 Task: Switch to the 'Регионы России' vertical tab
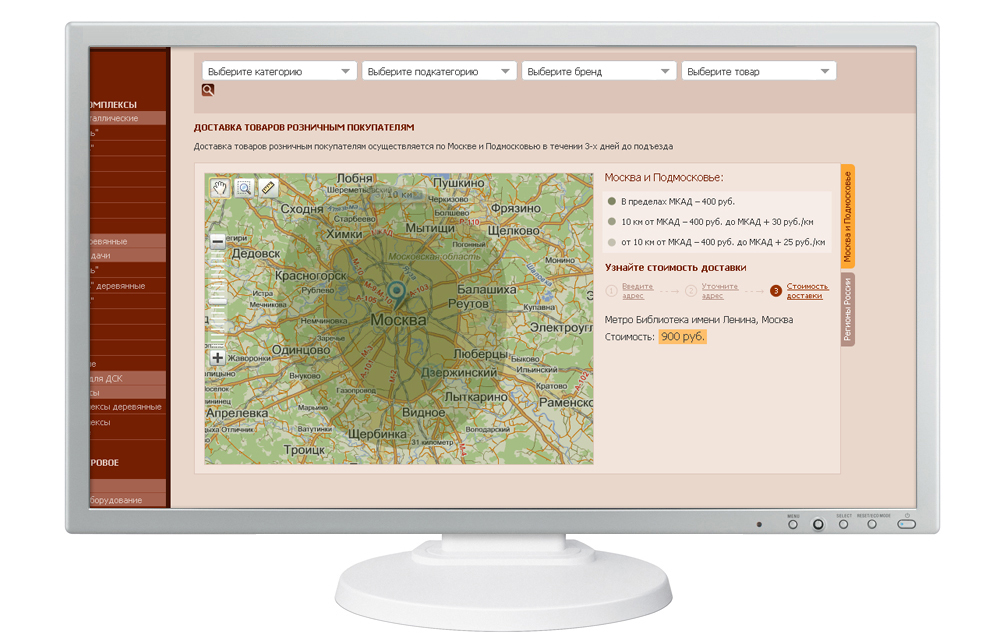point(848,309)
